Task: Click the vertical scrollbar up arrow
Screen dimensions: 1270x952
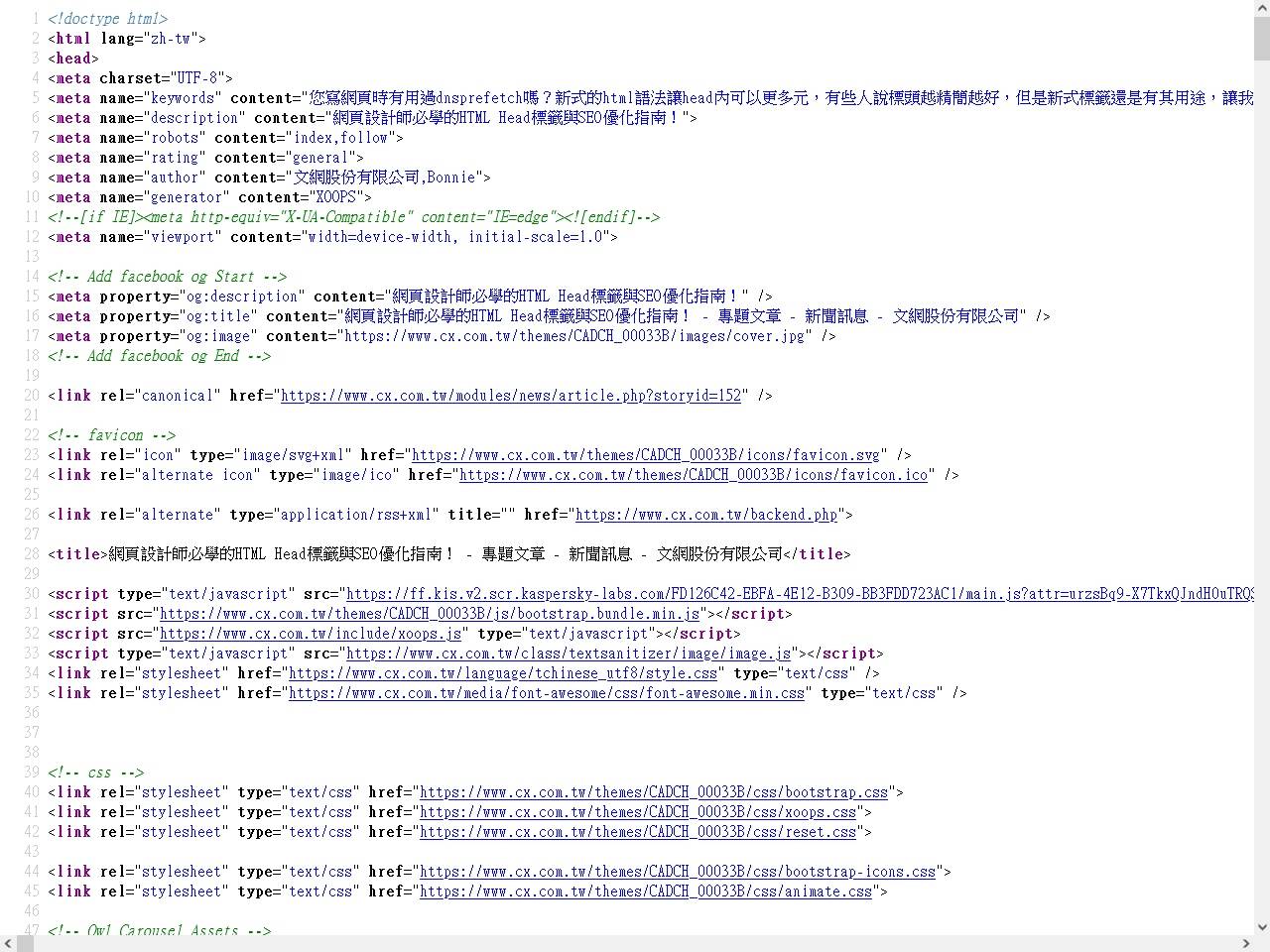Action: pos(1262,8)
